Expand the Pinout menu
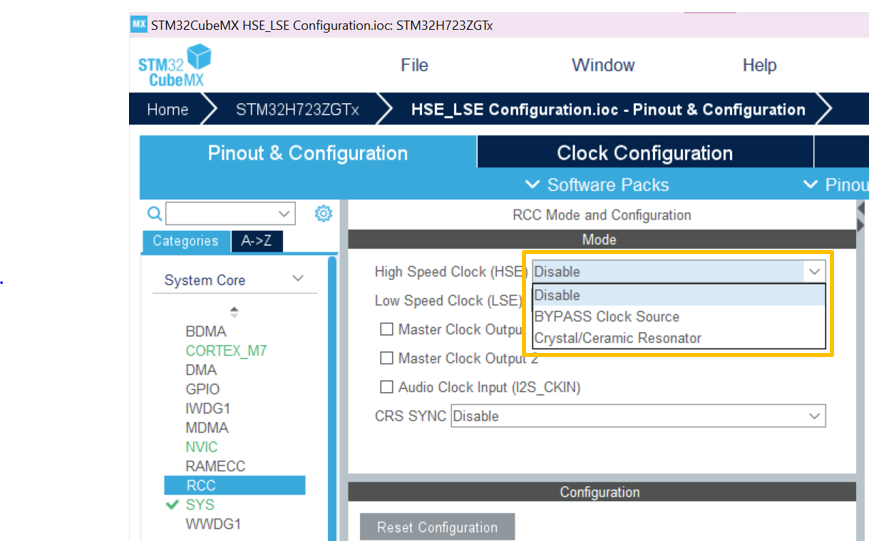The height and width of the screenshot is (551, 878). (x=836, y=185)
